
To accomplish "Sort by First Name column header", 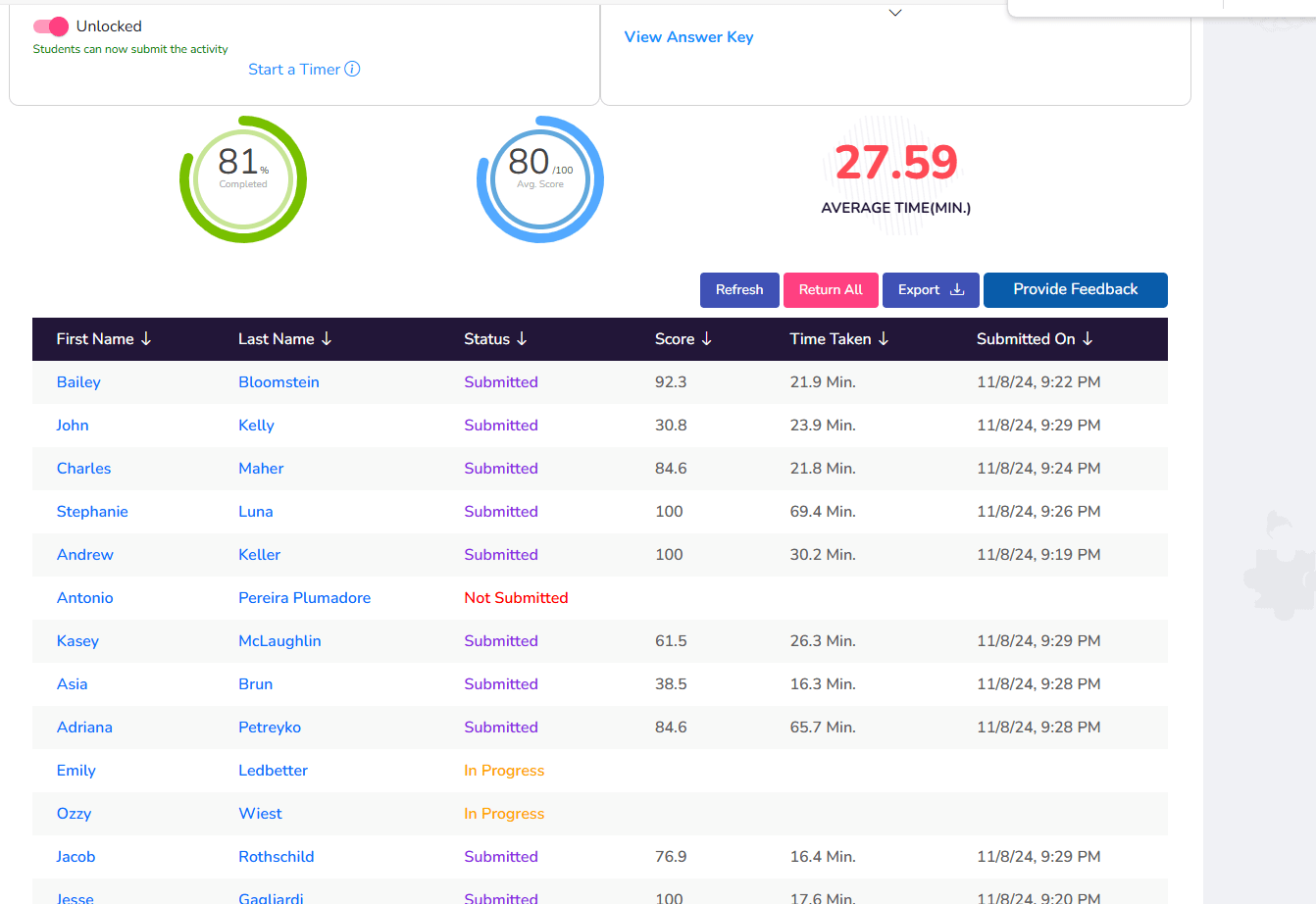I will click(104, 339).
